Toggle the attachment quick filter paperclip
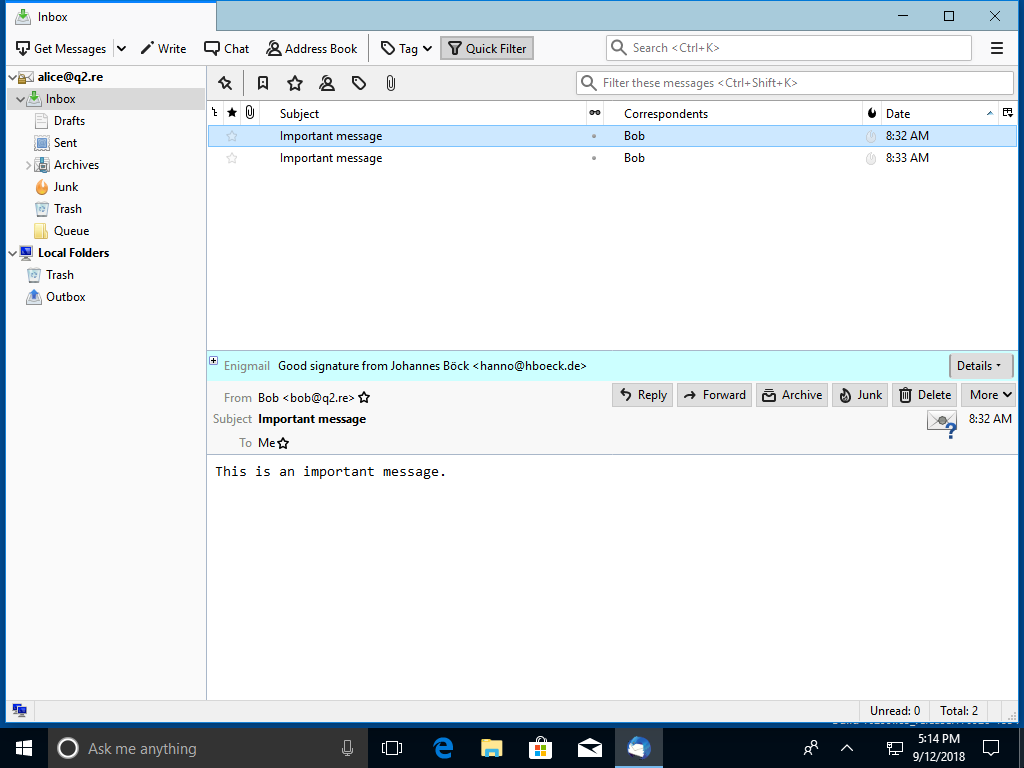Screen dimensions: 1024x768 (x=390, y=83)
